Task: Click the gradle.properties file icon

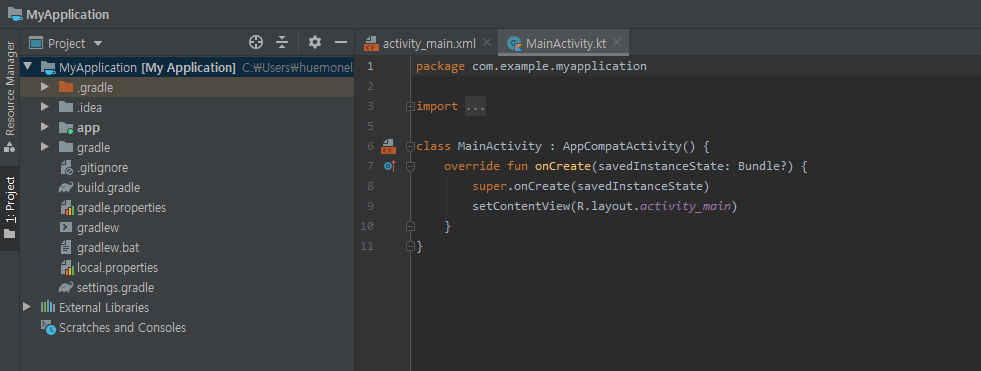Action: click(67, 208)
